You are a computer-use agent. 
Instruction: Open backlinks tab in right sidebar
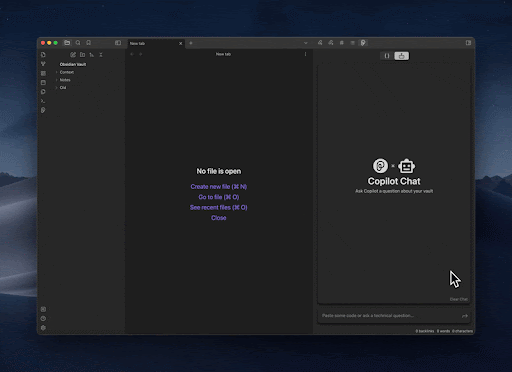pyautogui.click(x=320, y=43)
